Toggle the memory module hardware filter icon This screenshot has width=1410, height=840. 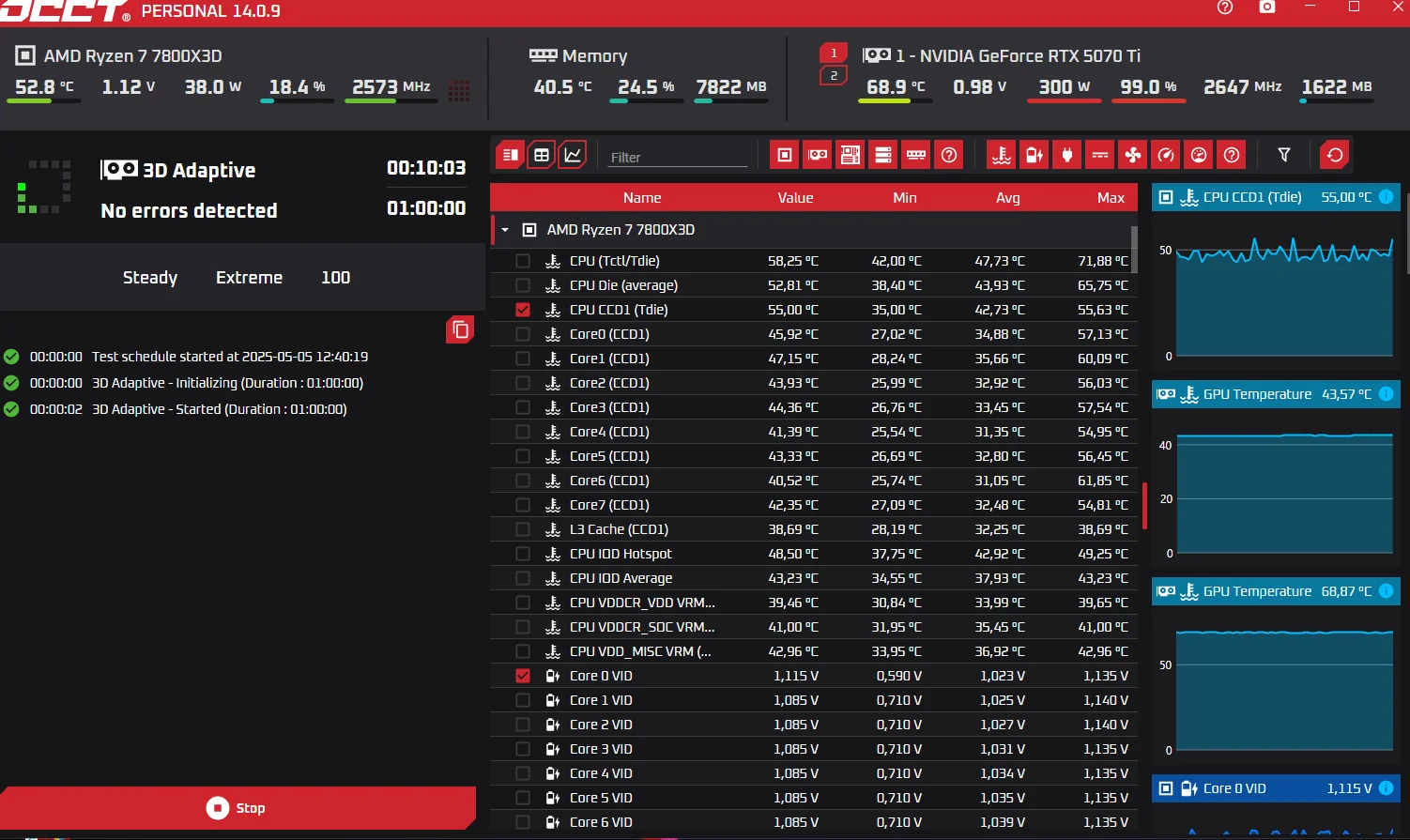tap(916, 155)
